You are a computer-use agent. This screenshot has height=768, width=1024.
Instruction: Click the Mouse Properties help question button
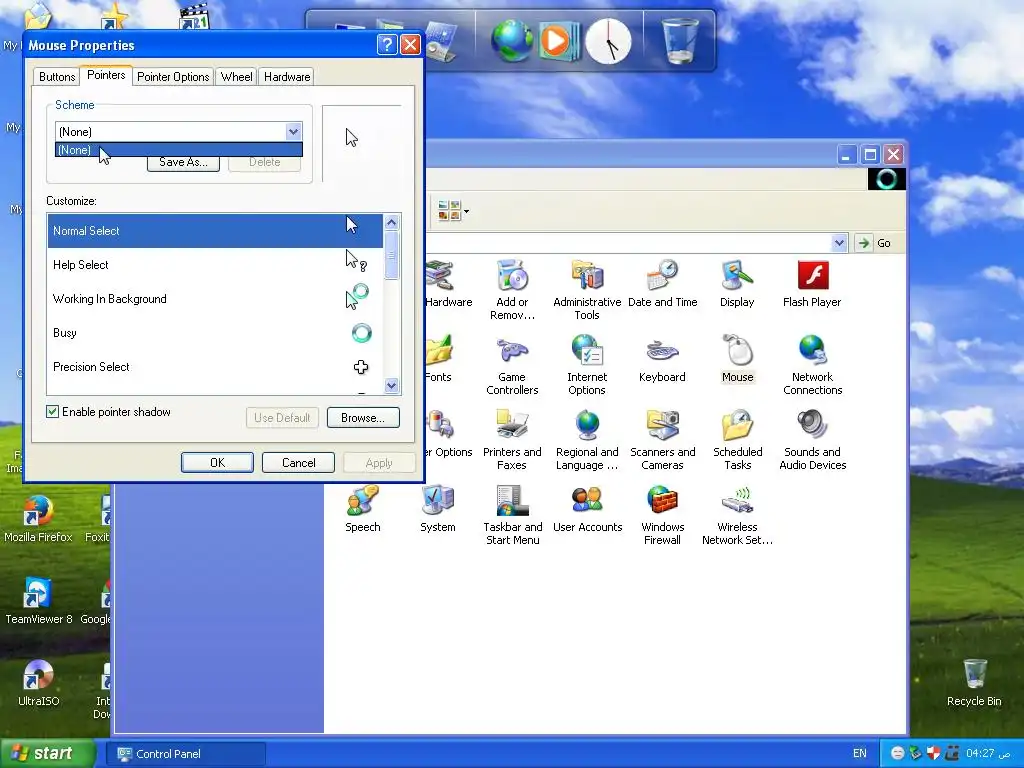(x=387, y=44)
